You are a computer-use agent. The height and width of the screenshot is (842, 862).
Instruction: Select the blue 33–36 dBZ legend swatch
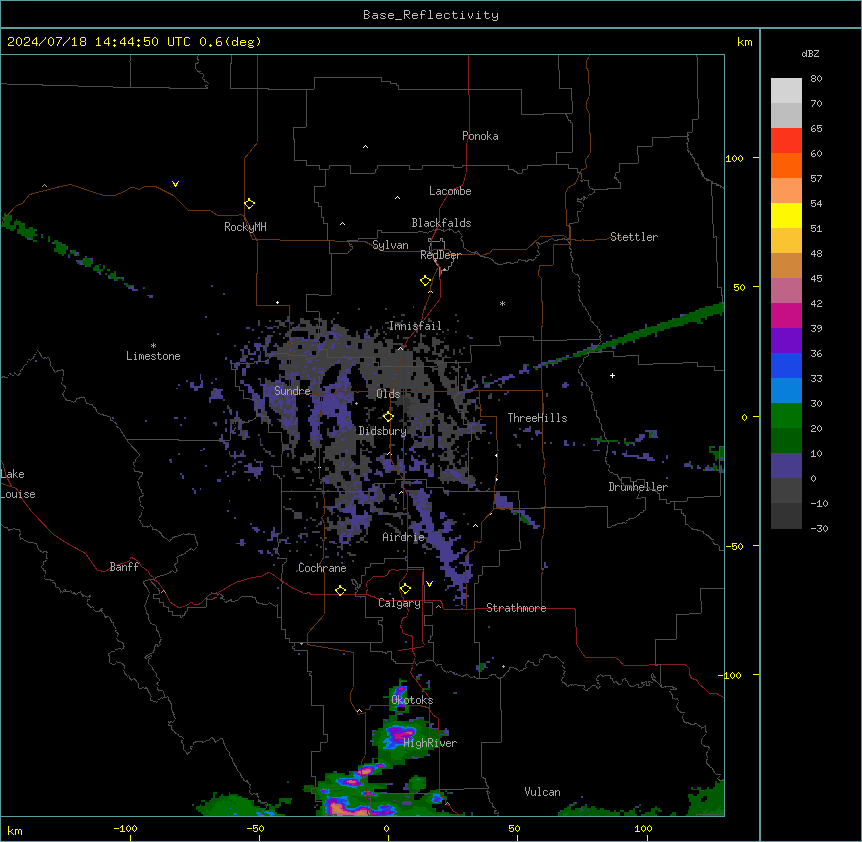(x=786, y=366)
